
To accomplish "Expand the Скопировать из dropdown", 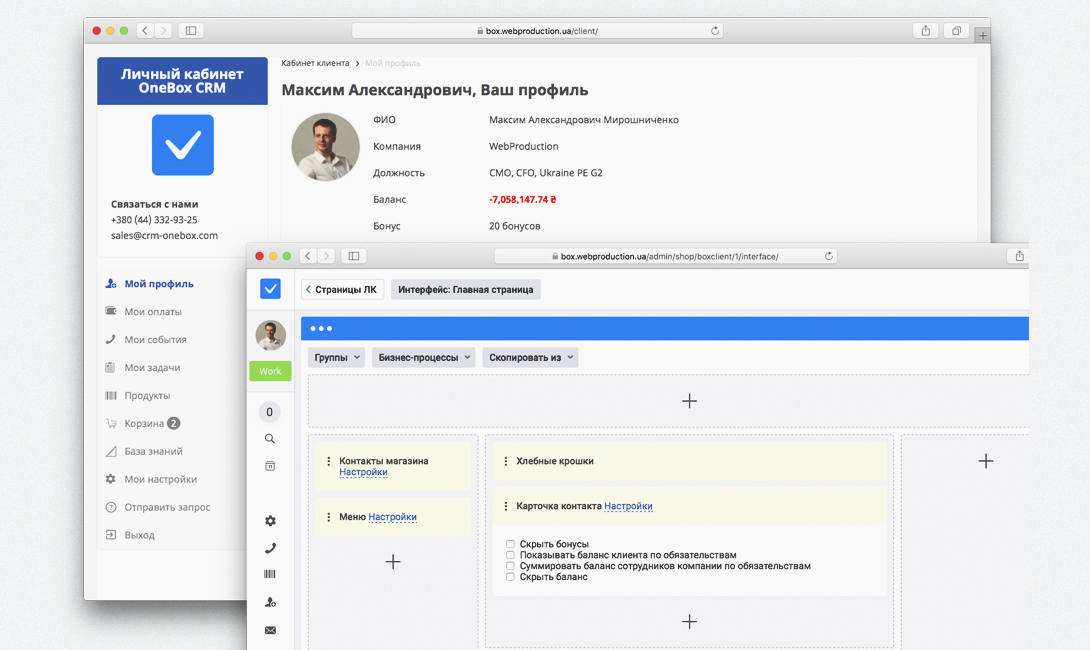I will [x=530, y=357].
